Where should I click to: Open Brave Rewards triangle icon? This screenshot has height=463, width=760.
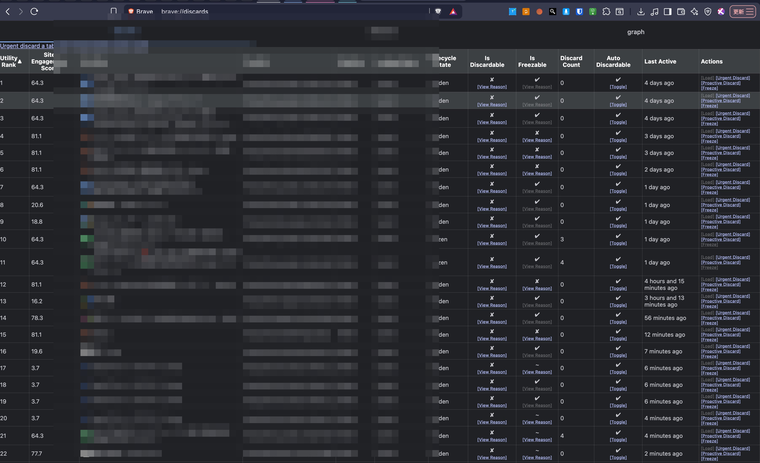[x=453, y=12]
